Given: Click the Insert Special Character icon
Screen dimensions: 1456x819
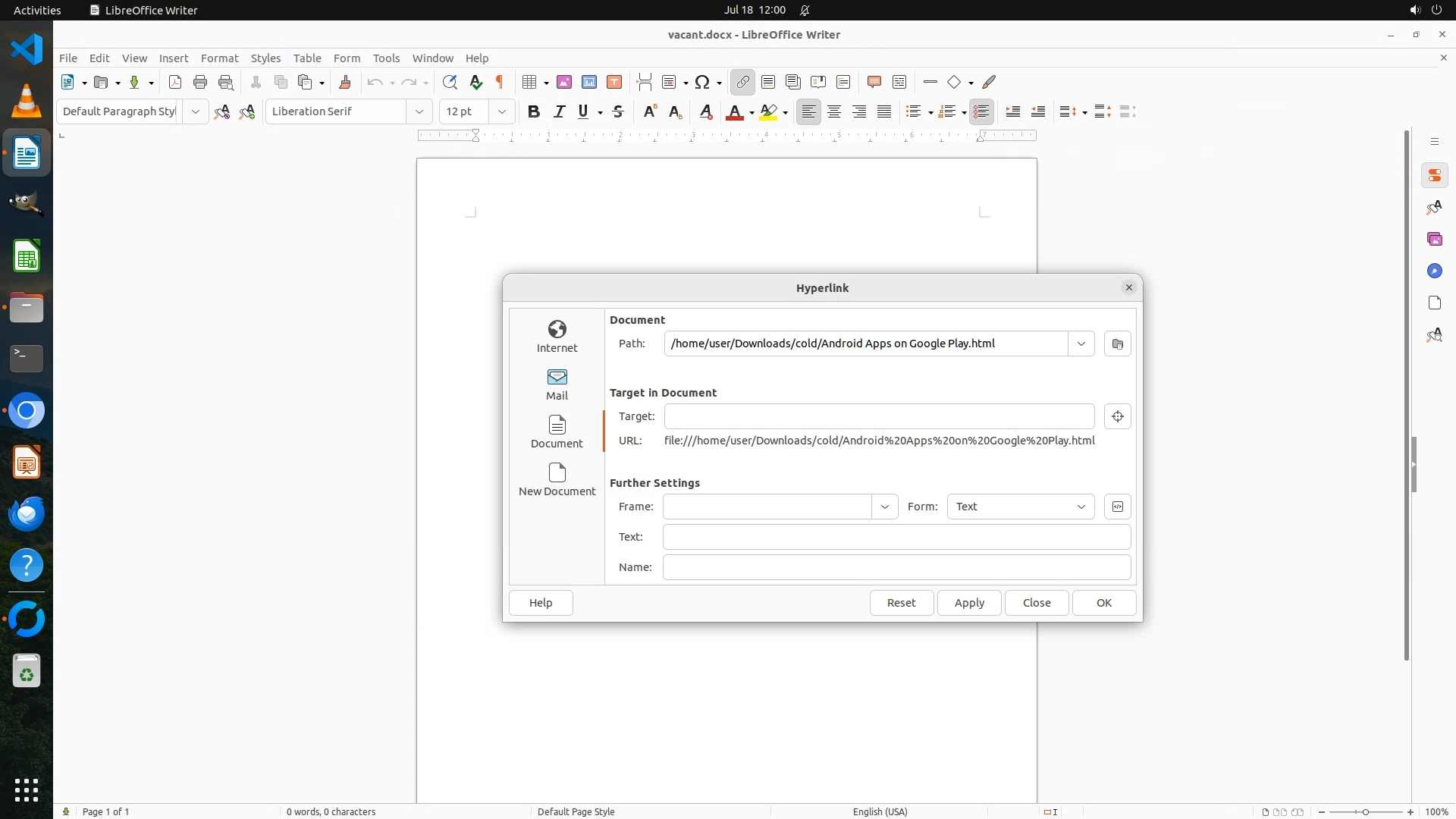Looking at the screenshot, I should pos(702,82).
